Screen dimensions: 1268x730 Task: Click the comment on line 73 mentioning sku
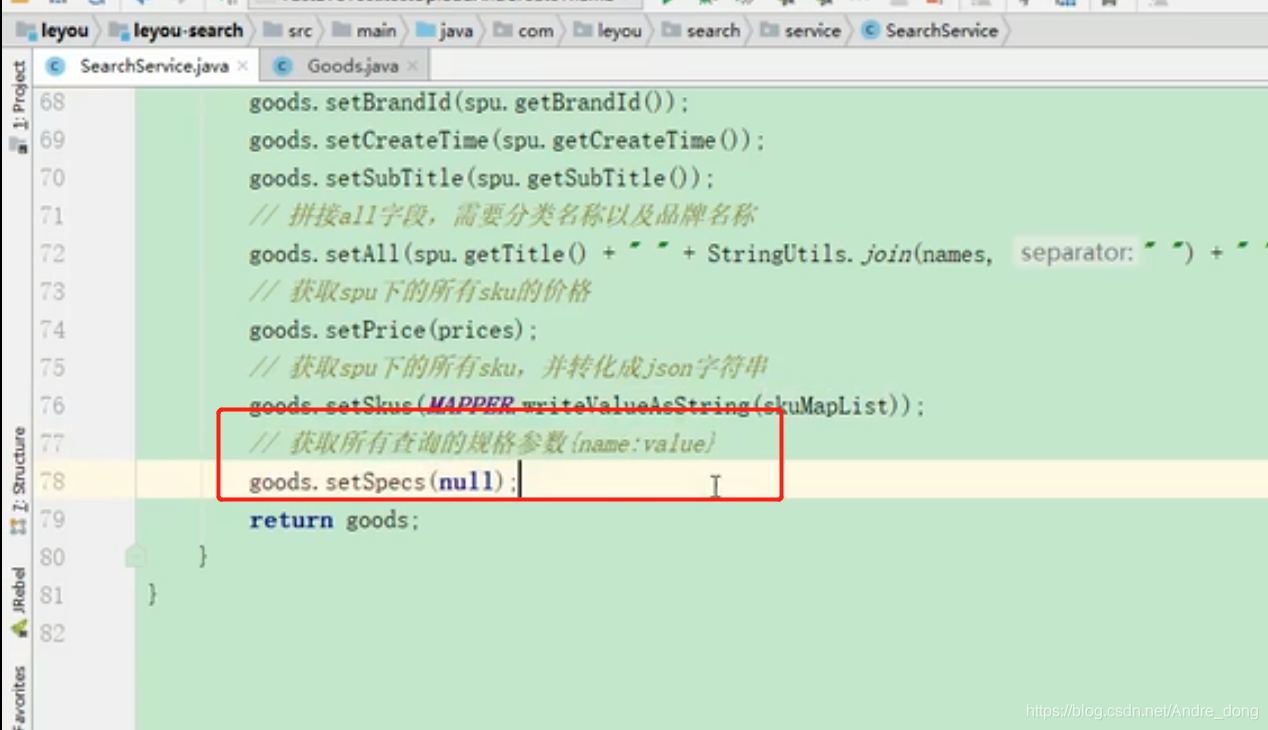[x=420, y=292]
